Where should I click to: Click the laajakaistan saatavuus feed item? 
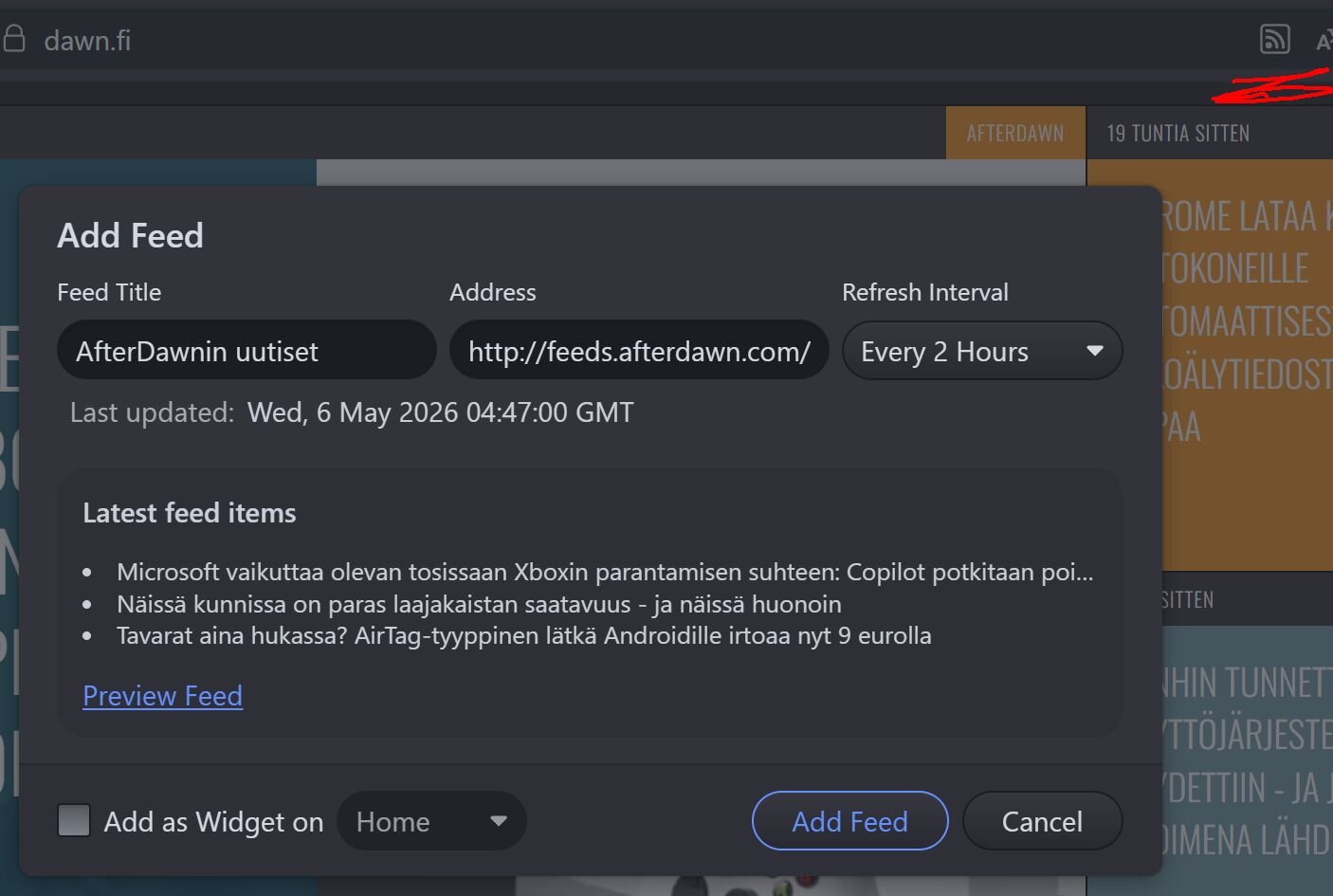479,604
